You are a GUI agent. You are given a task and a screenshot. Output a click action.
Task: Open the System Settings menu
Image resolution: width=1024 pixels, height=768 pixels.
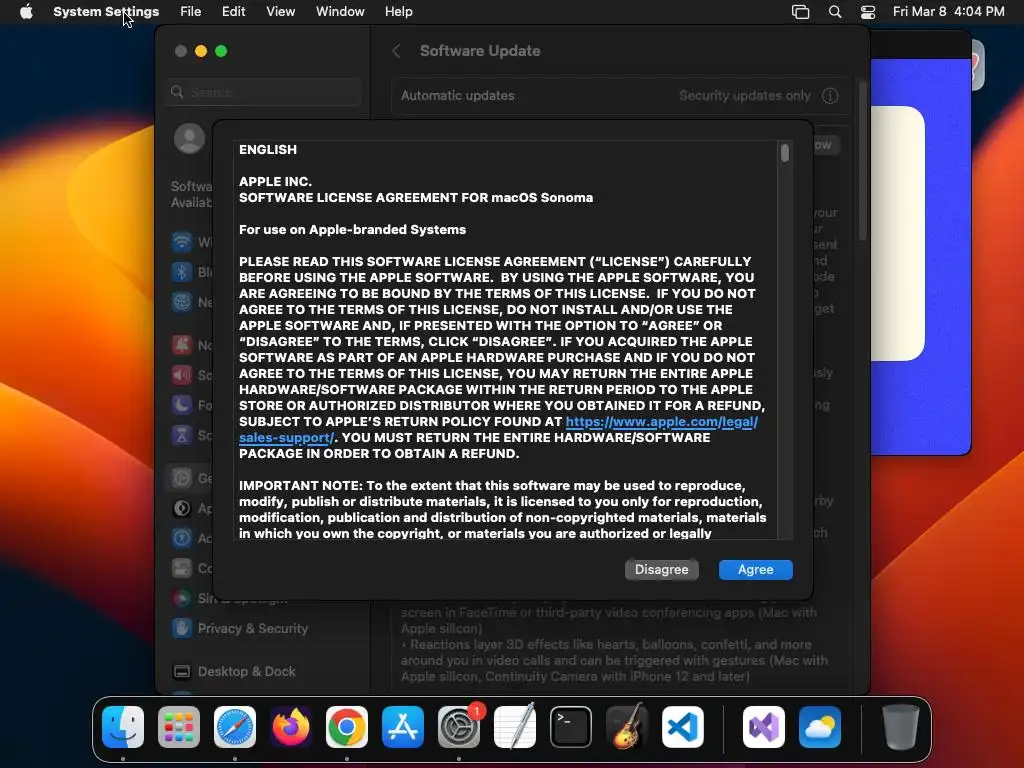[x=106, y=12]
